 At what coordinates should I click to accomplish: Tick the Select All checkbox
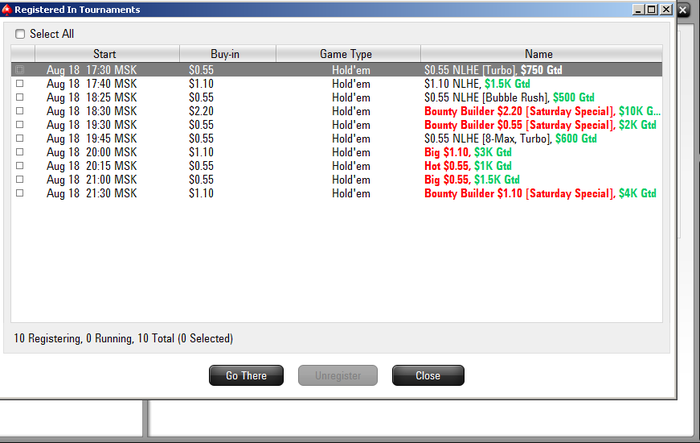click(20, 34)
